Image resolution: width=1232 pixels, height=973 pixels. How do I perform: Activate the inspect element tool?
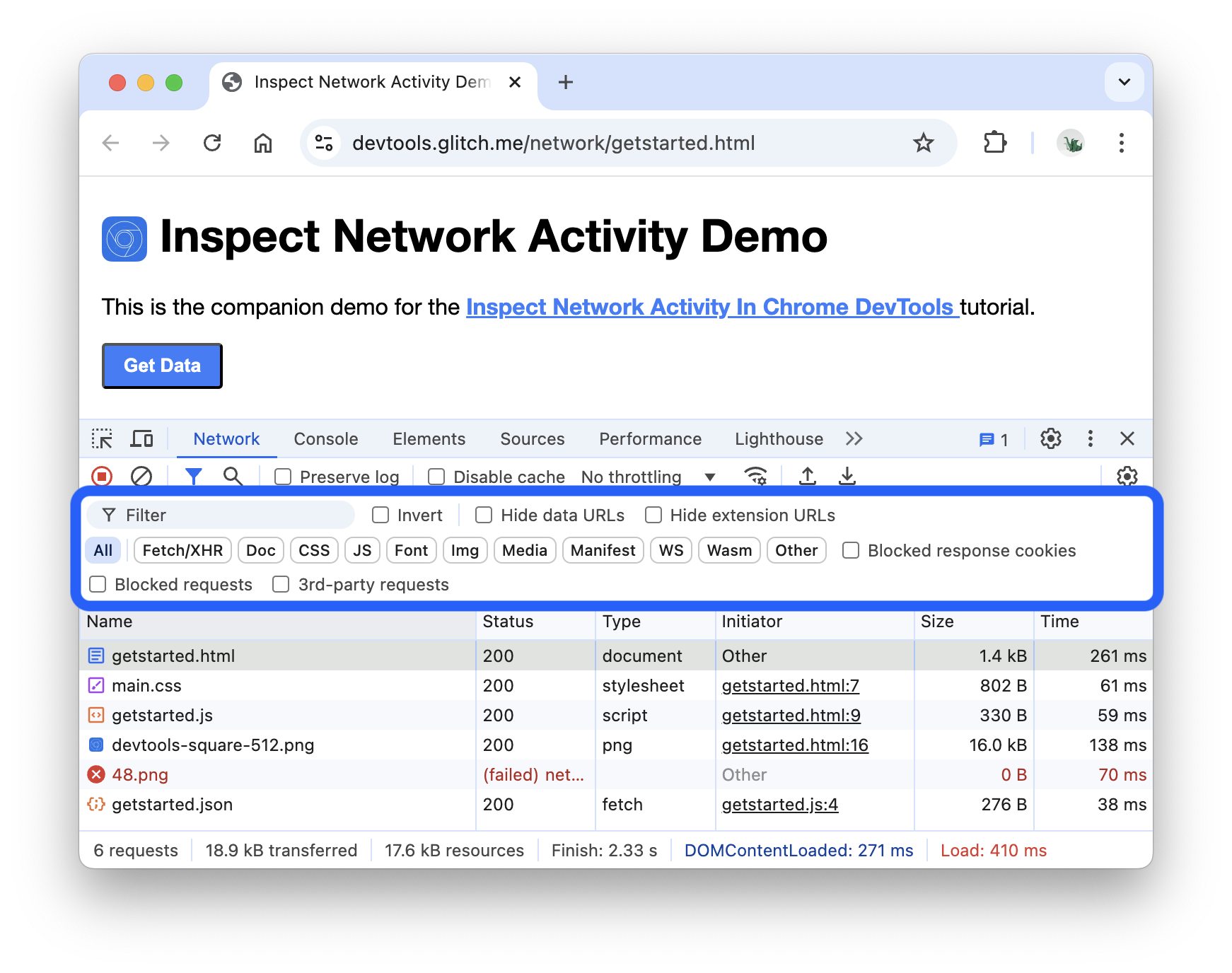coord(102,438)
